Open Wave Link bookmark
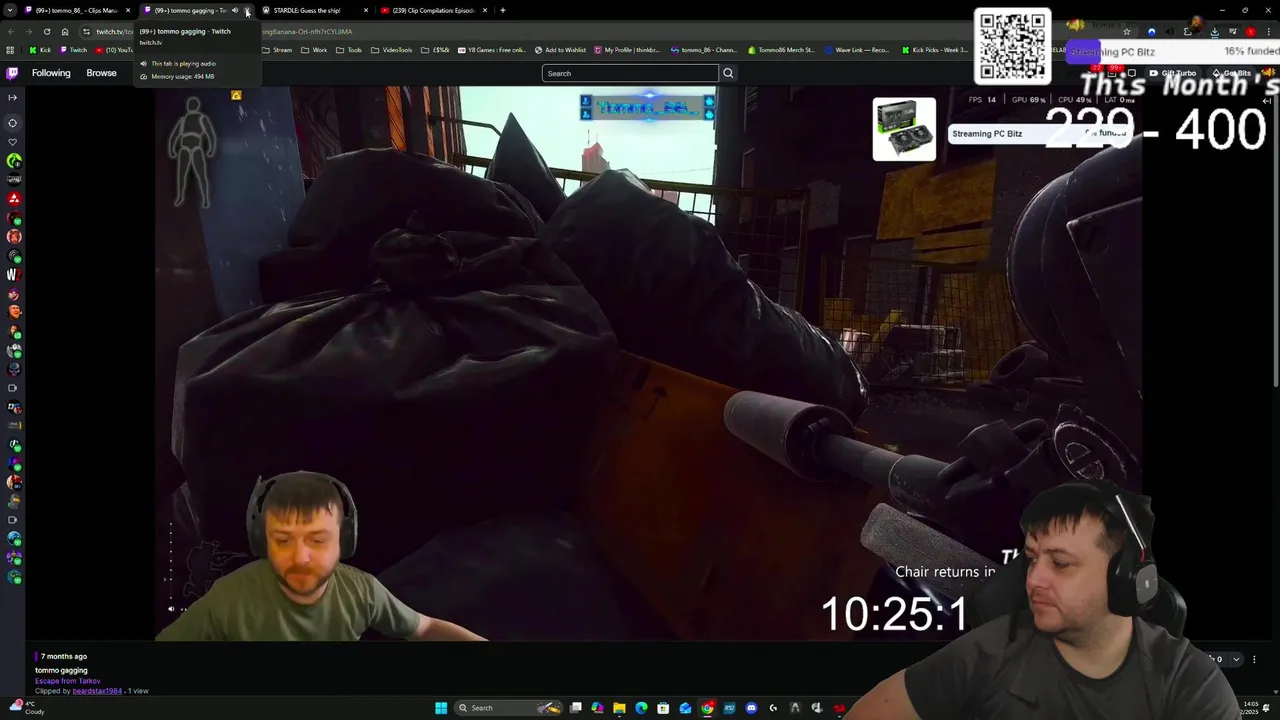This screenshot has height=720, width=1280. click(856, 50)
